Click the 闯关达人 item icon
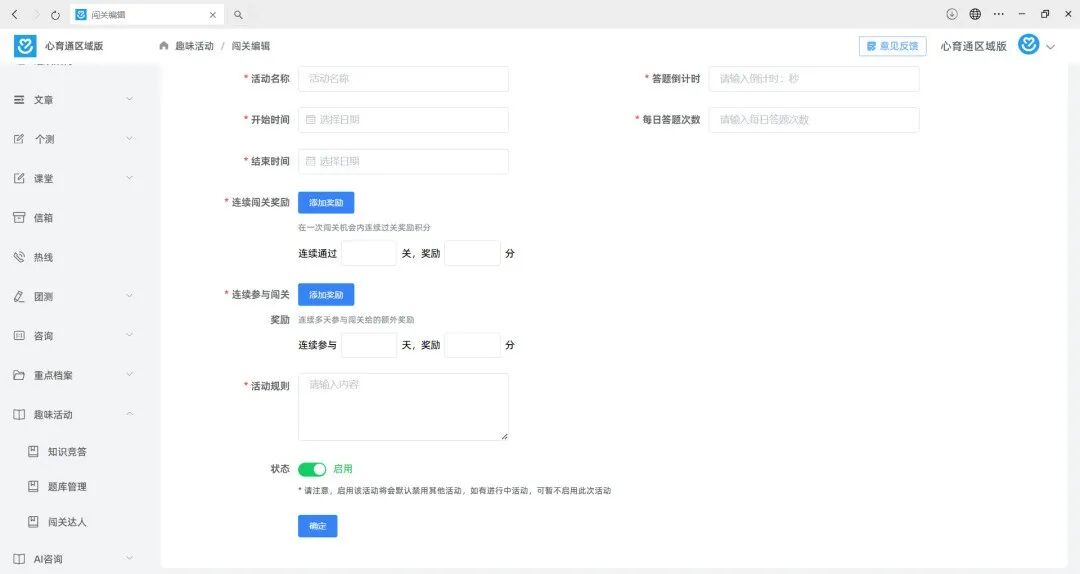1080x574 pixels. pos(33,522)
